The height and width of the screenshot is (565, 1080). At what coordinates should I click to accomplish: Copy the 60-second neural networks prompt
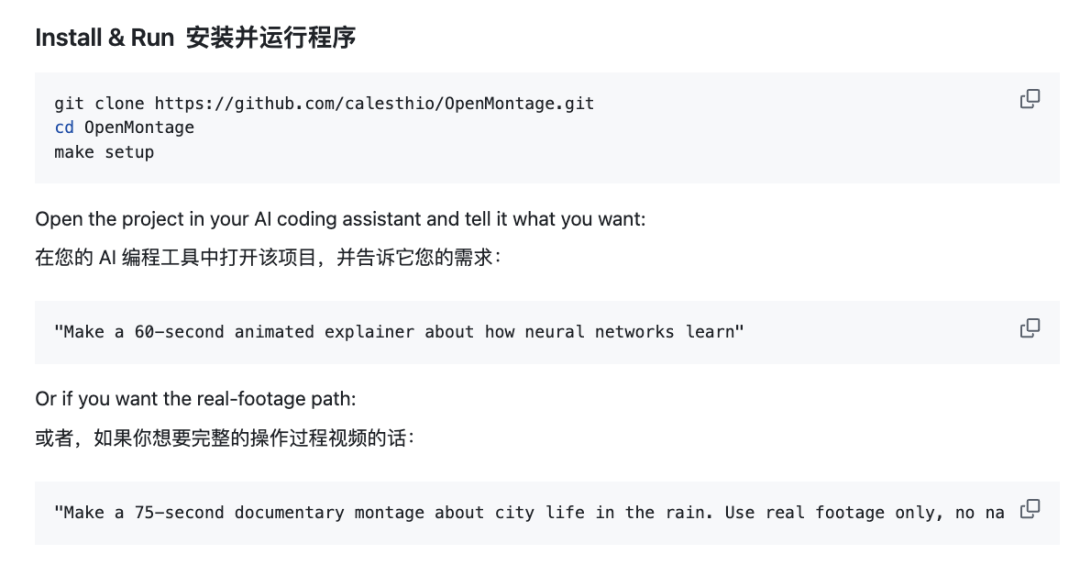pos(1030,328)
